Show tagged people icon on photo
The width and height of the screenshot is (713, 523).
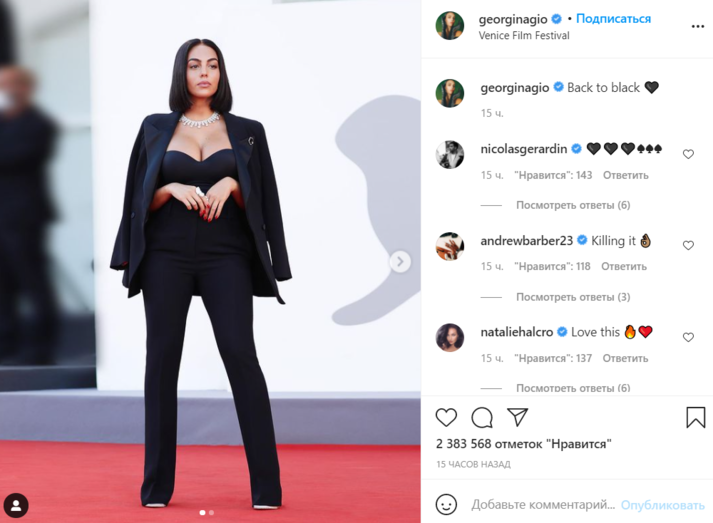(x=16, y=505)
